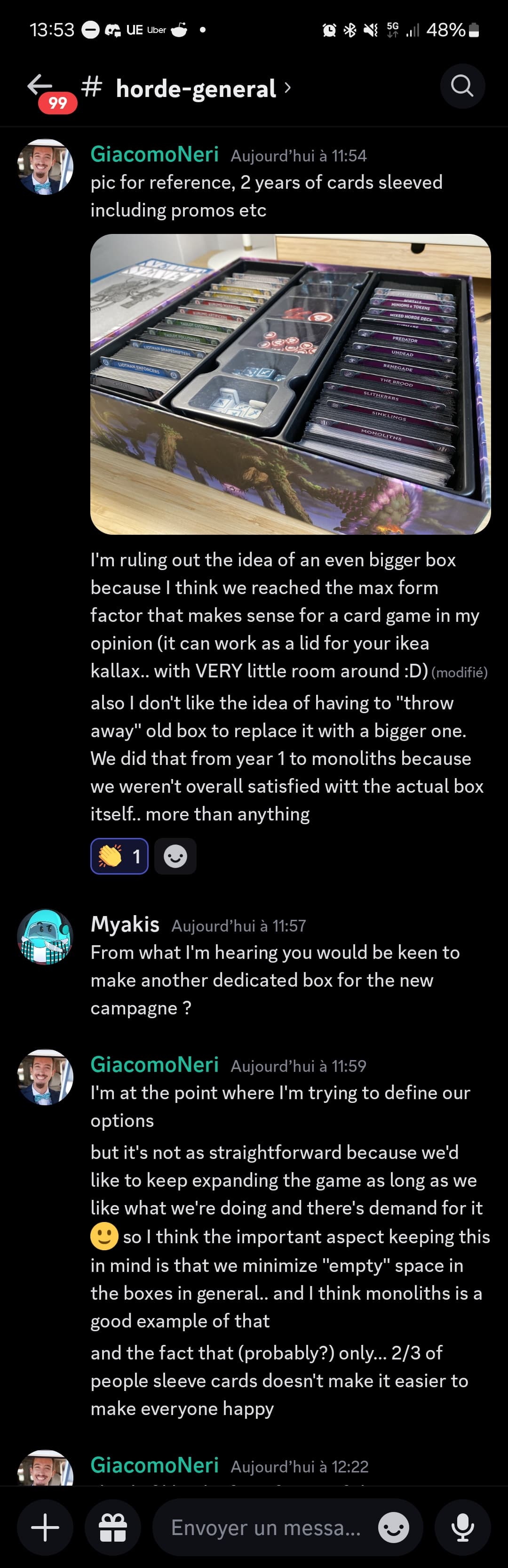This screenshot has width=508, height=1568.
Task: Open the sleeved cards box photo
Action: [x=290, y=384]
